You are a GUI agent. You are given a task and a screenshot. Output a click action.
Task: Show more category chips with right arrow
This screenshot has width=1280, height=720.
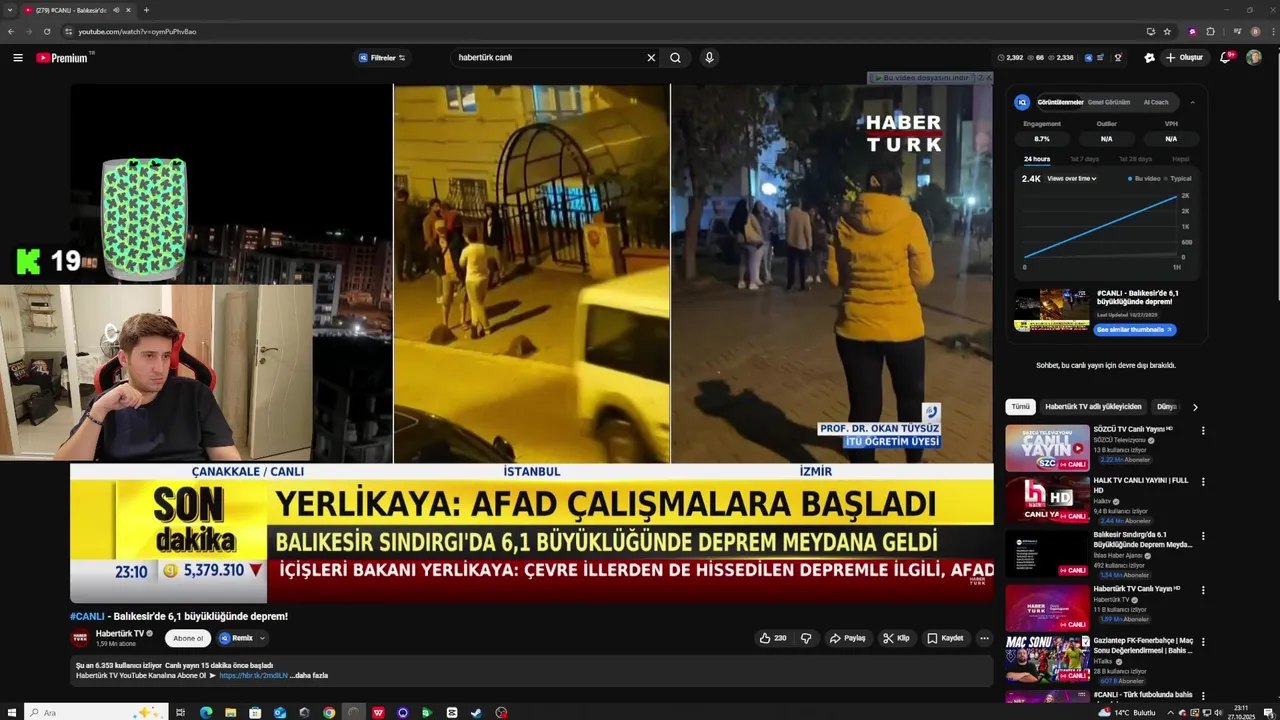[x=1195, y=407]
